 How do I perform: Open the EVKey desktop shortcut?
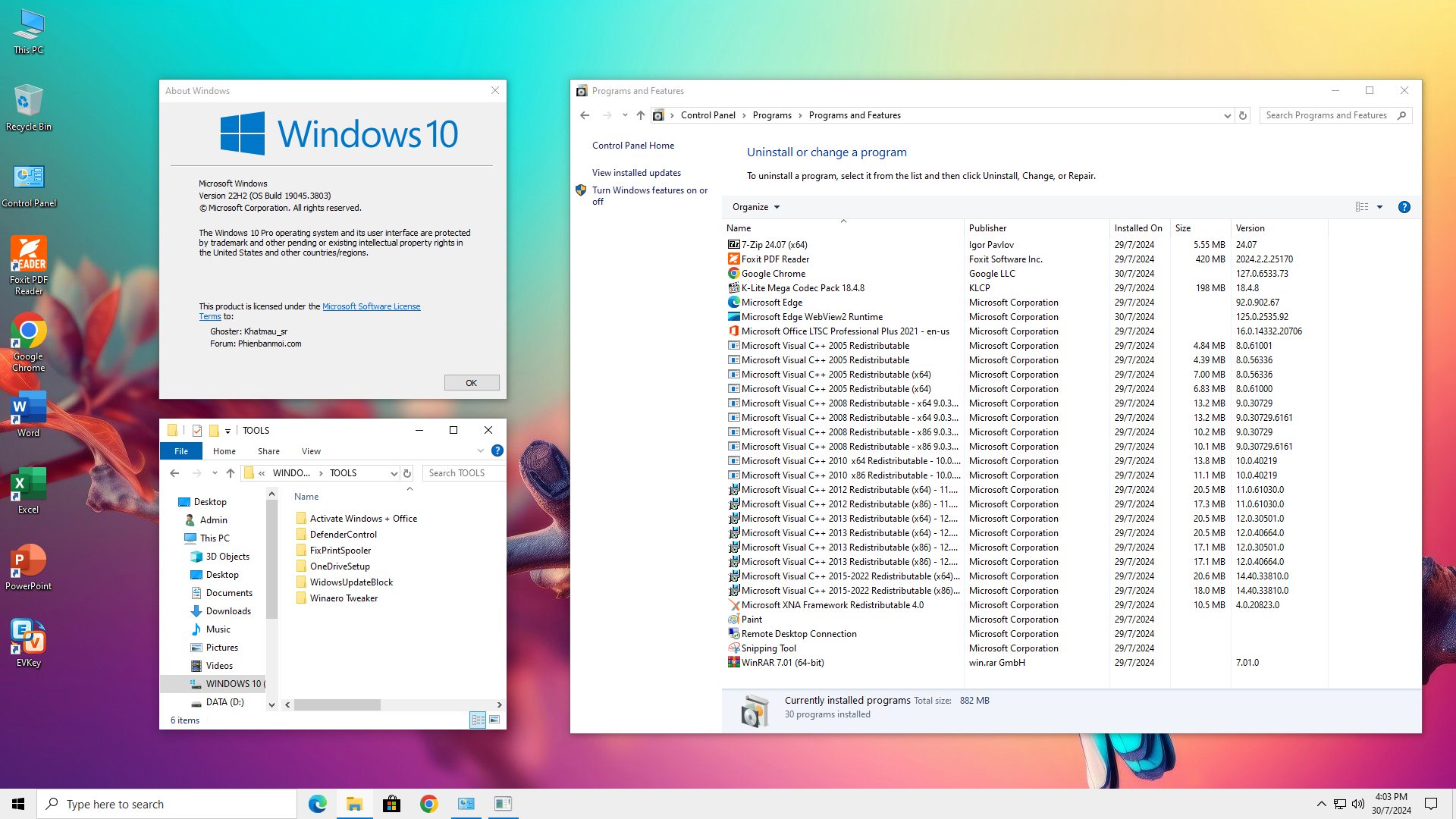coord(29,643)
